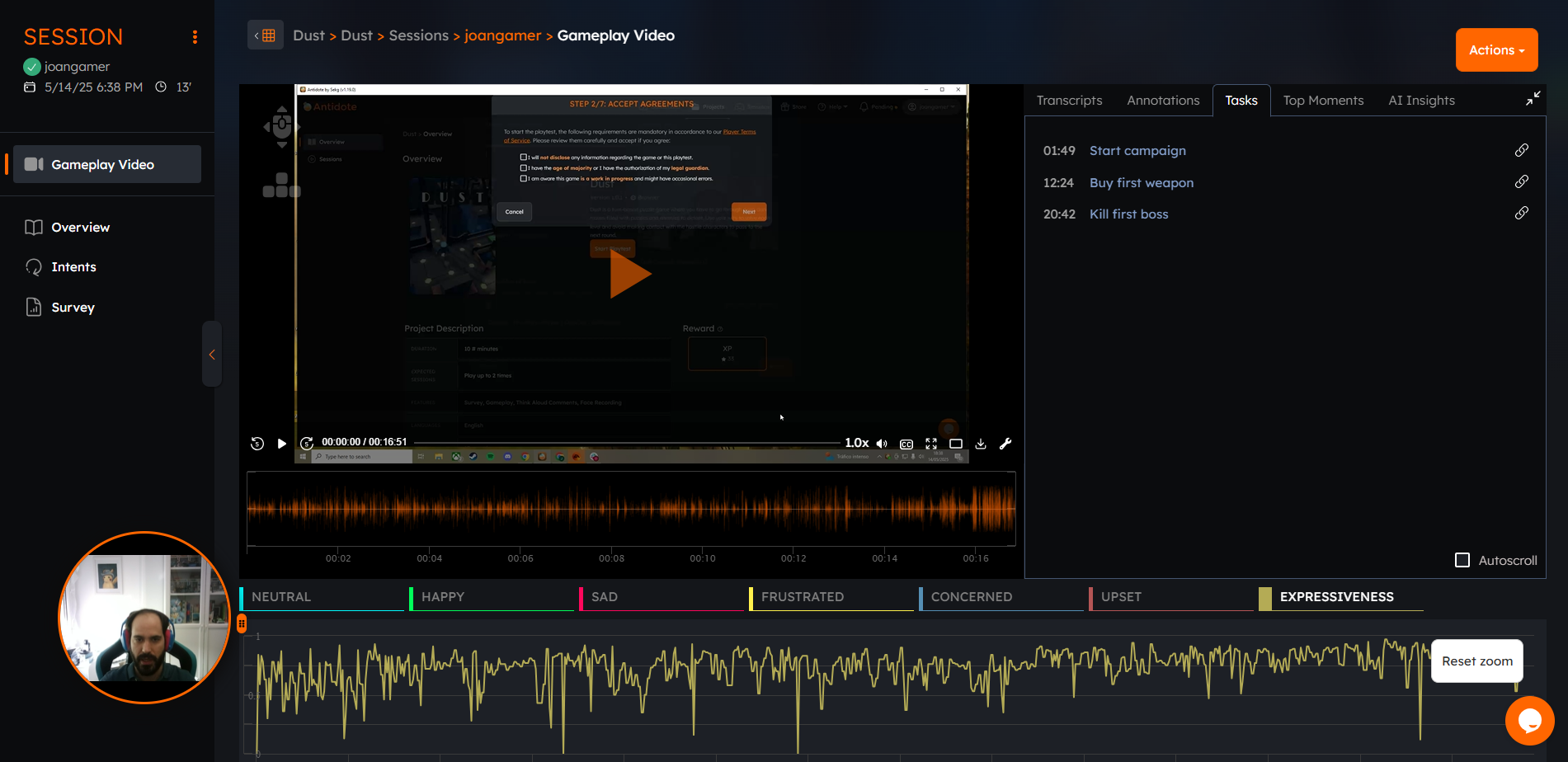Open the chat support bubble
This screenshot has height=762, width=1568.
click(x=1530, y=721)
